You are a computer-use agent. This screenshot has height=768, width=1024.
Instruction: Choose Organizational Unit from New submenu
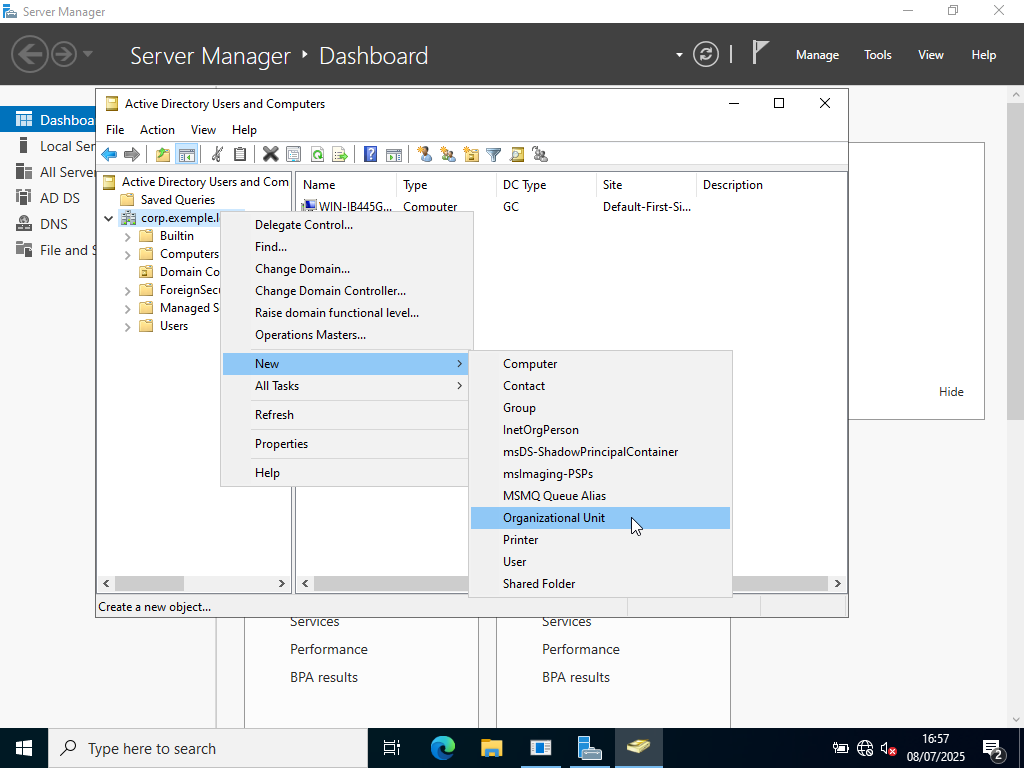(x=600, y=518)
